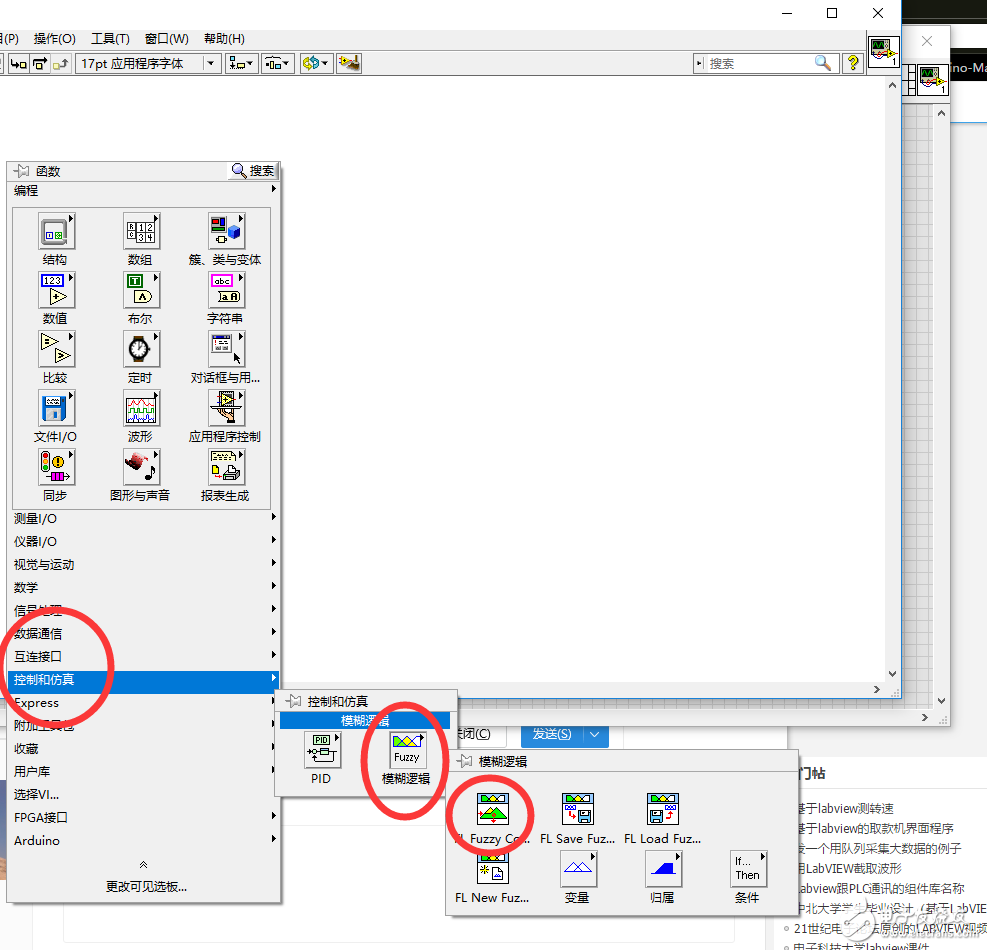Pin the 控制和仿真 subpalette
The width and height of the screenshot is (987, 950).
[x=293, y=701]
